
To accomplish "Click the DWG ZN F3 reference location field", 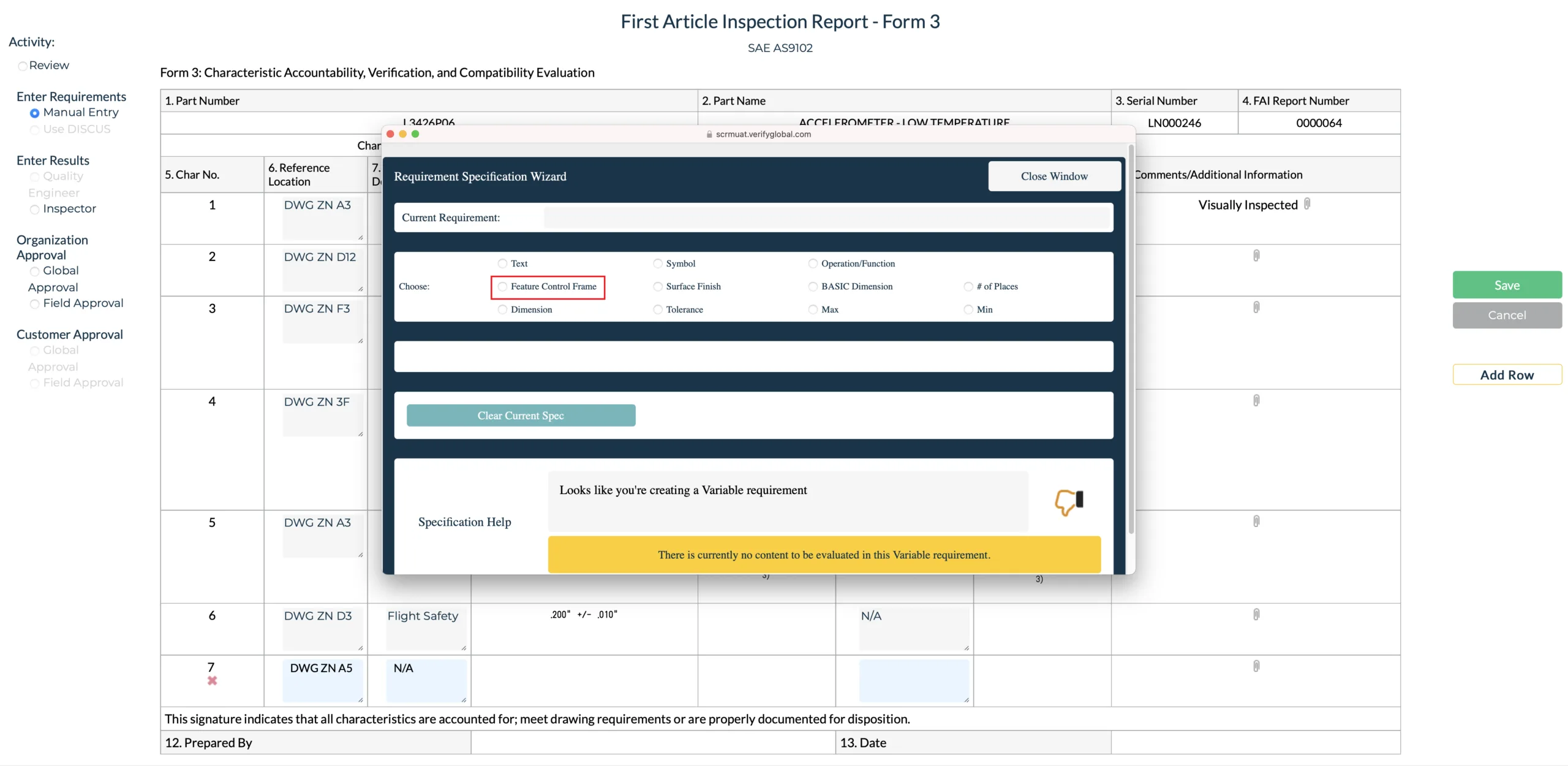I will click(323, 322).
